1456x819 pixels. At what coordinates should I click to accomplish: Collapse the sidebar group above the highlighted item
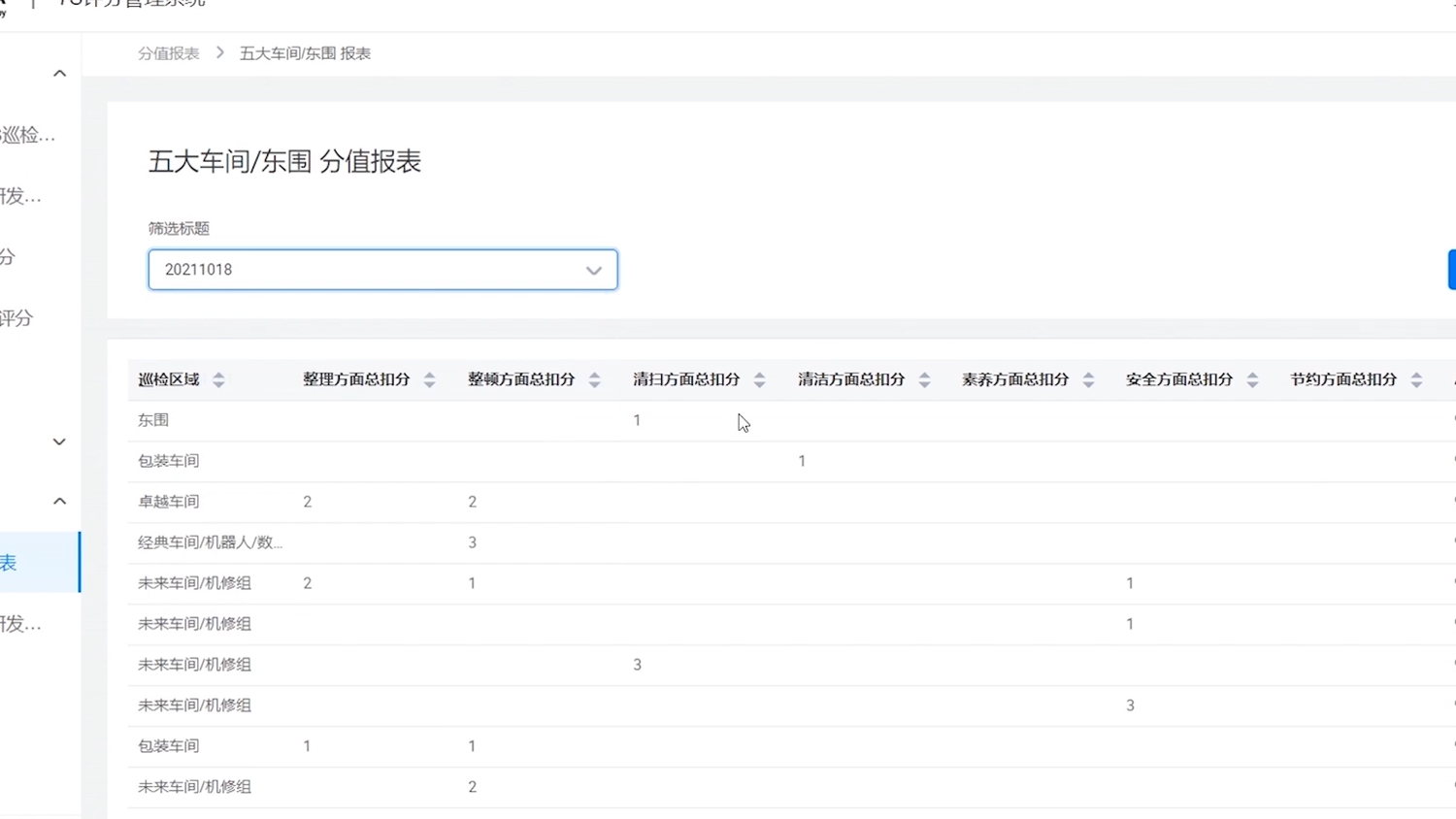(x=59, y=501)
